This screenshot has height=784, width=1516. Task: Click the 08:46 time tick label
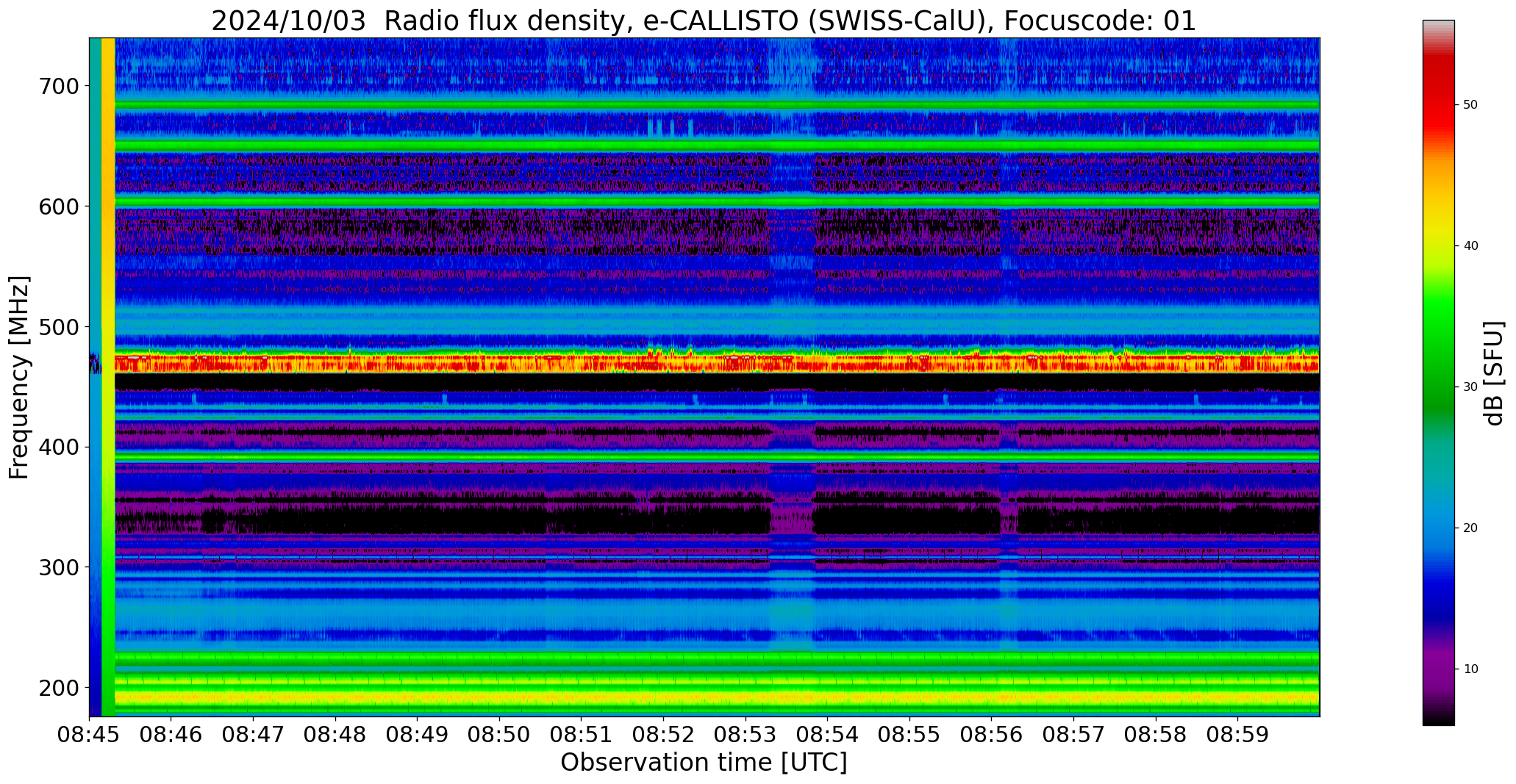tap(171, 735)
